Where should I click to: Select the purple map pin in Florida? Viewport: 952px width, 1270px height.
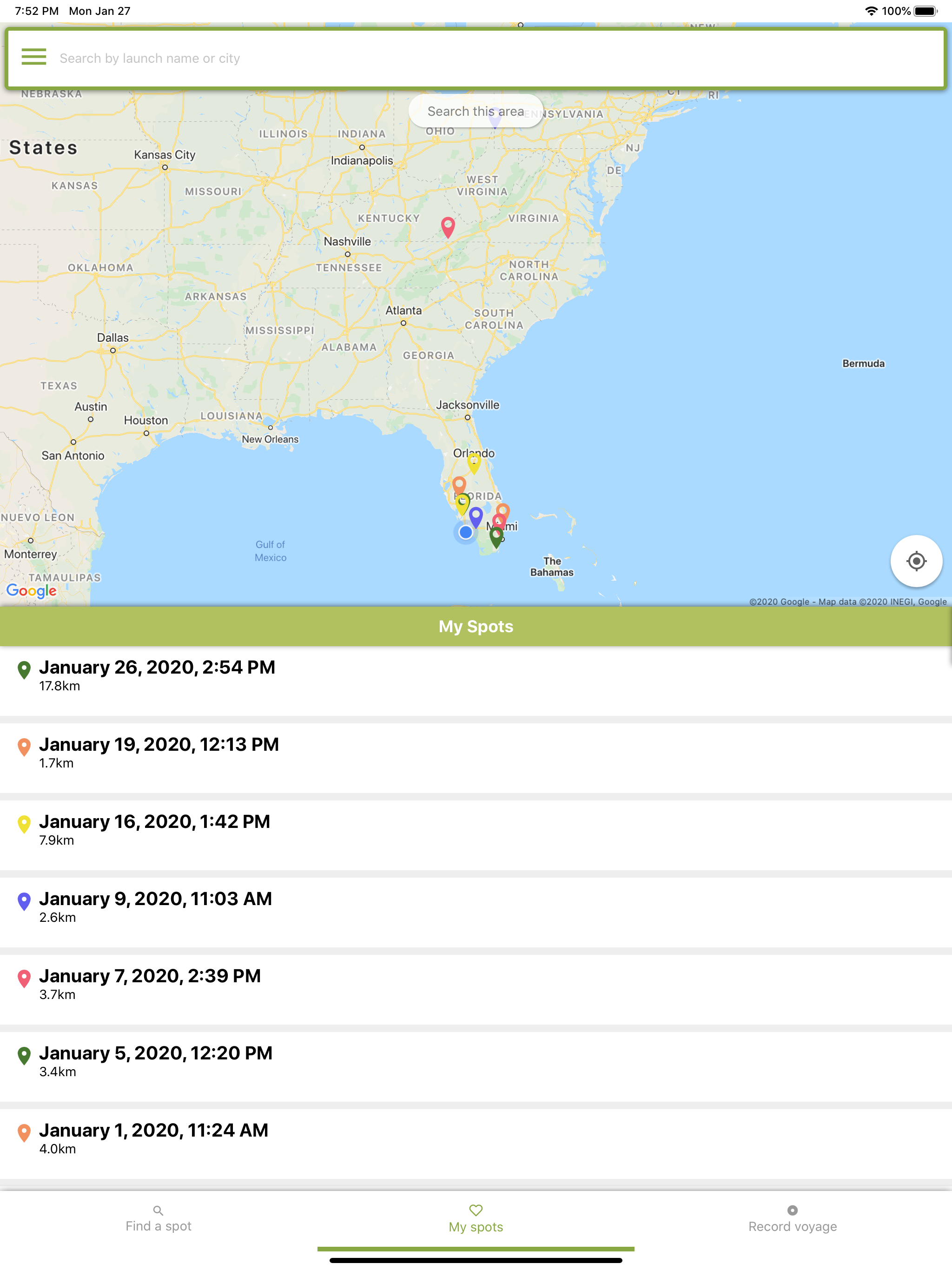476,517
